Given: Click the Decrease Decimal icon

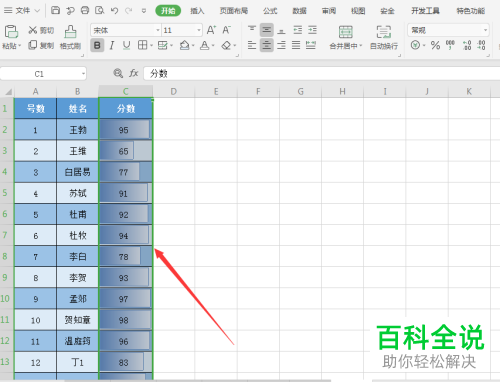Looking at the screenshot, I should pos(481,45).
